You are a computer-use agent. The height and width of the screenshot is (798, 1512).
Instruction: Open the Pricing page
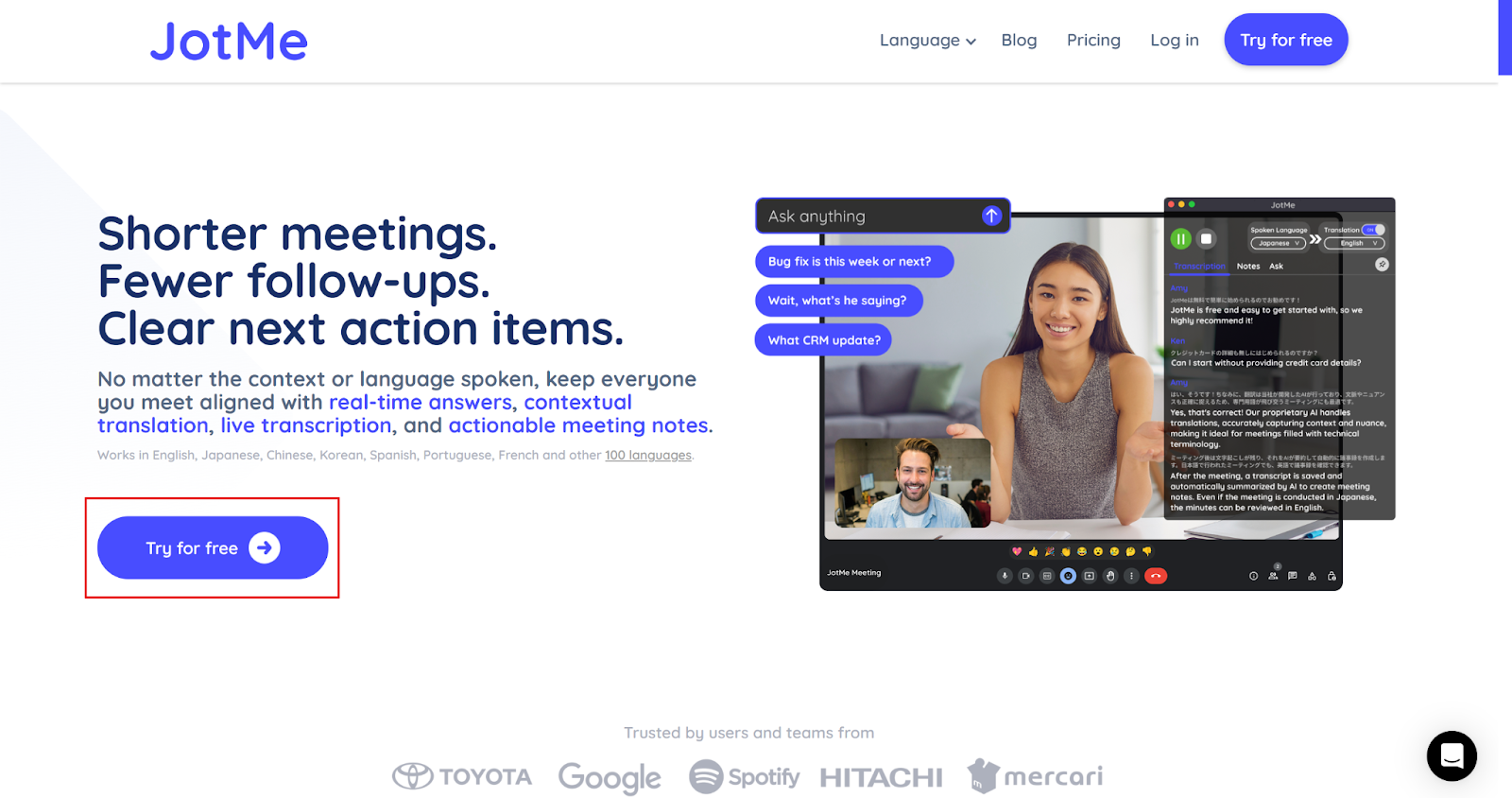pos(1093,40)
